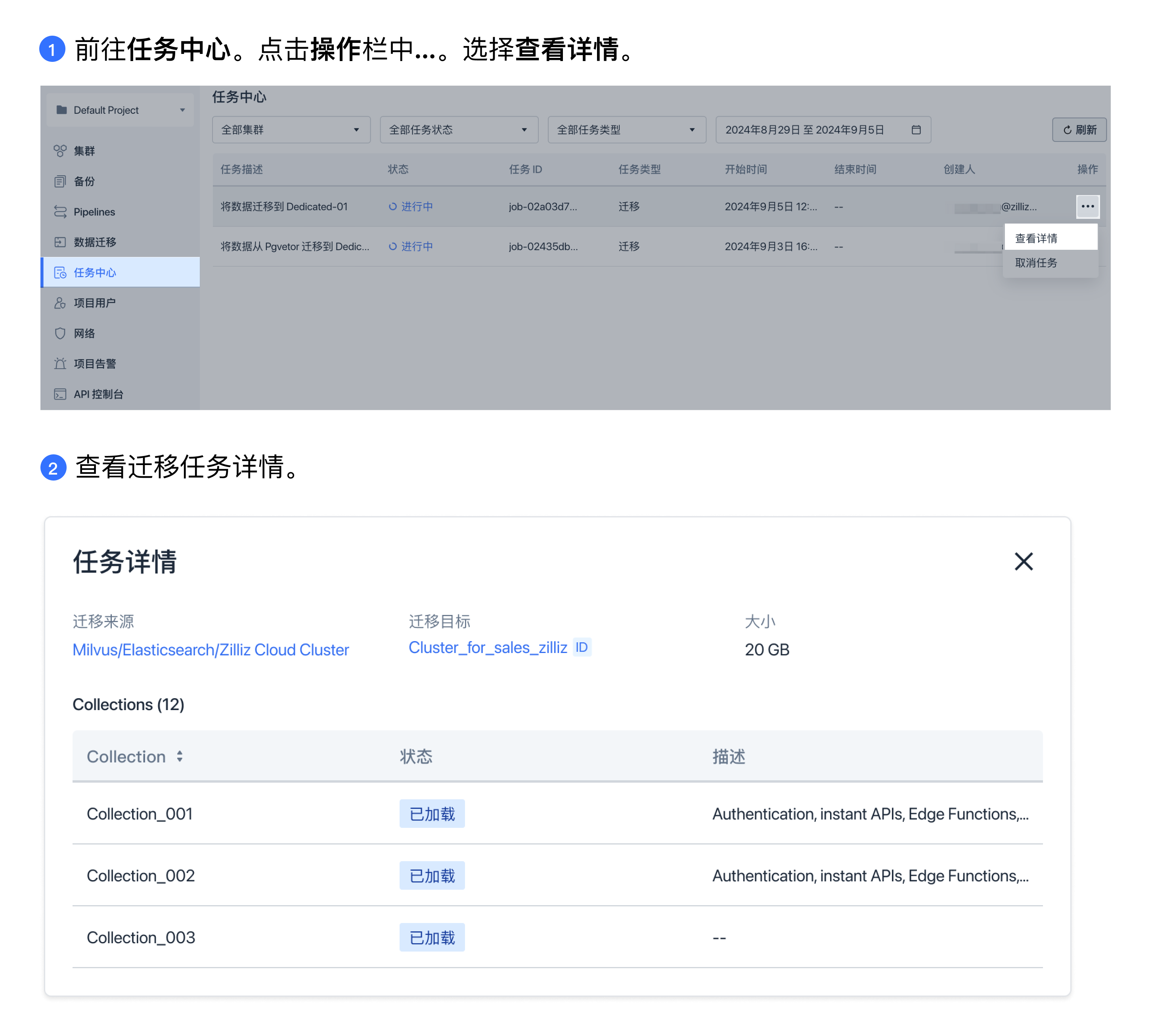1150x1036 pixels.
Task: Click start time 2024年9月5日 12:...
Action: tap(771, 207)
